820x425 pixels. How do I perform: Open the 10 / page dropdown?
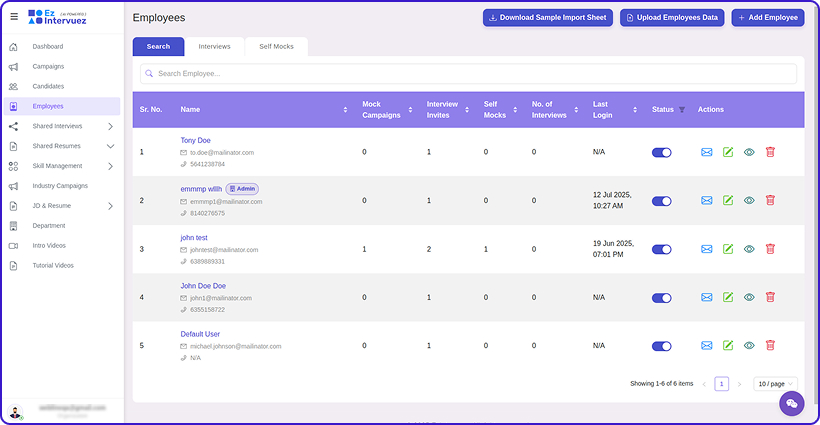(775, 384)
